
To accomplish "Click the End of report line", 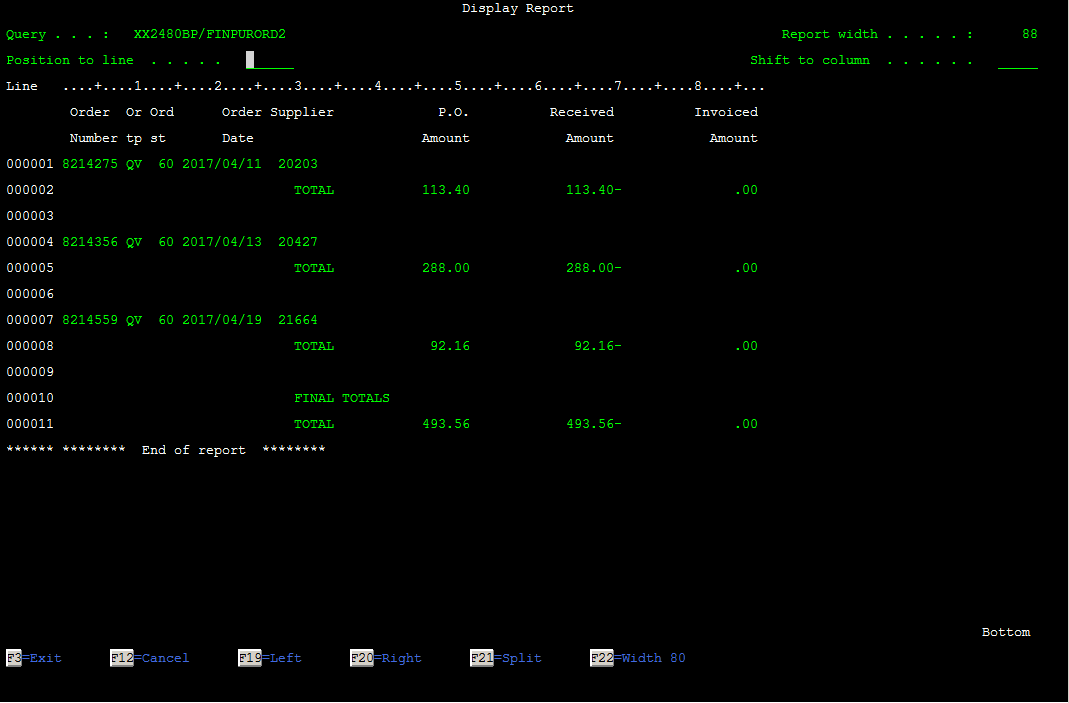I will (166, 450).
